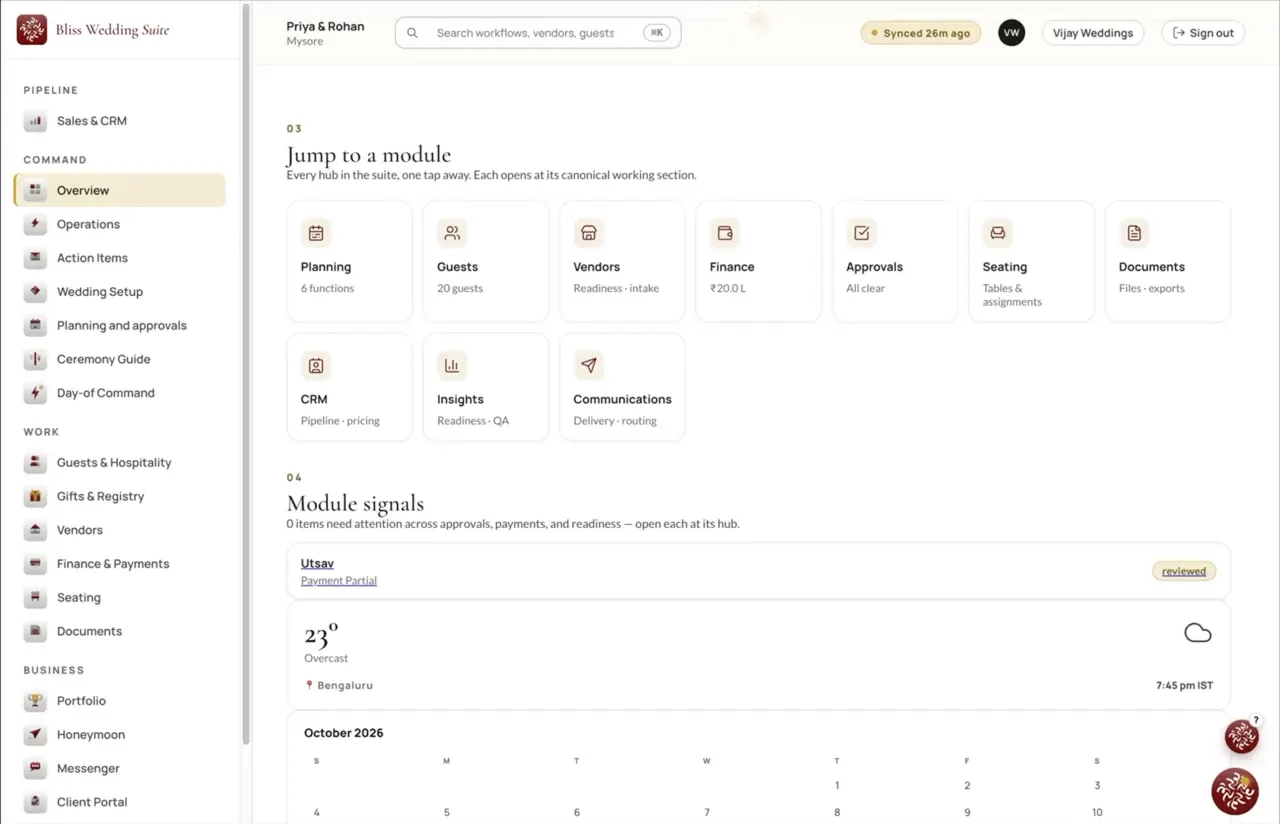Click the Gifts & Registry gift icon
The image size is (1280, 824).
36,496
